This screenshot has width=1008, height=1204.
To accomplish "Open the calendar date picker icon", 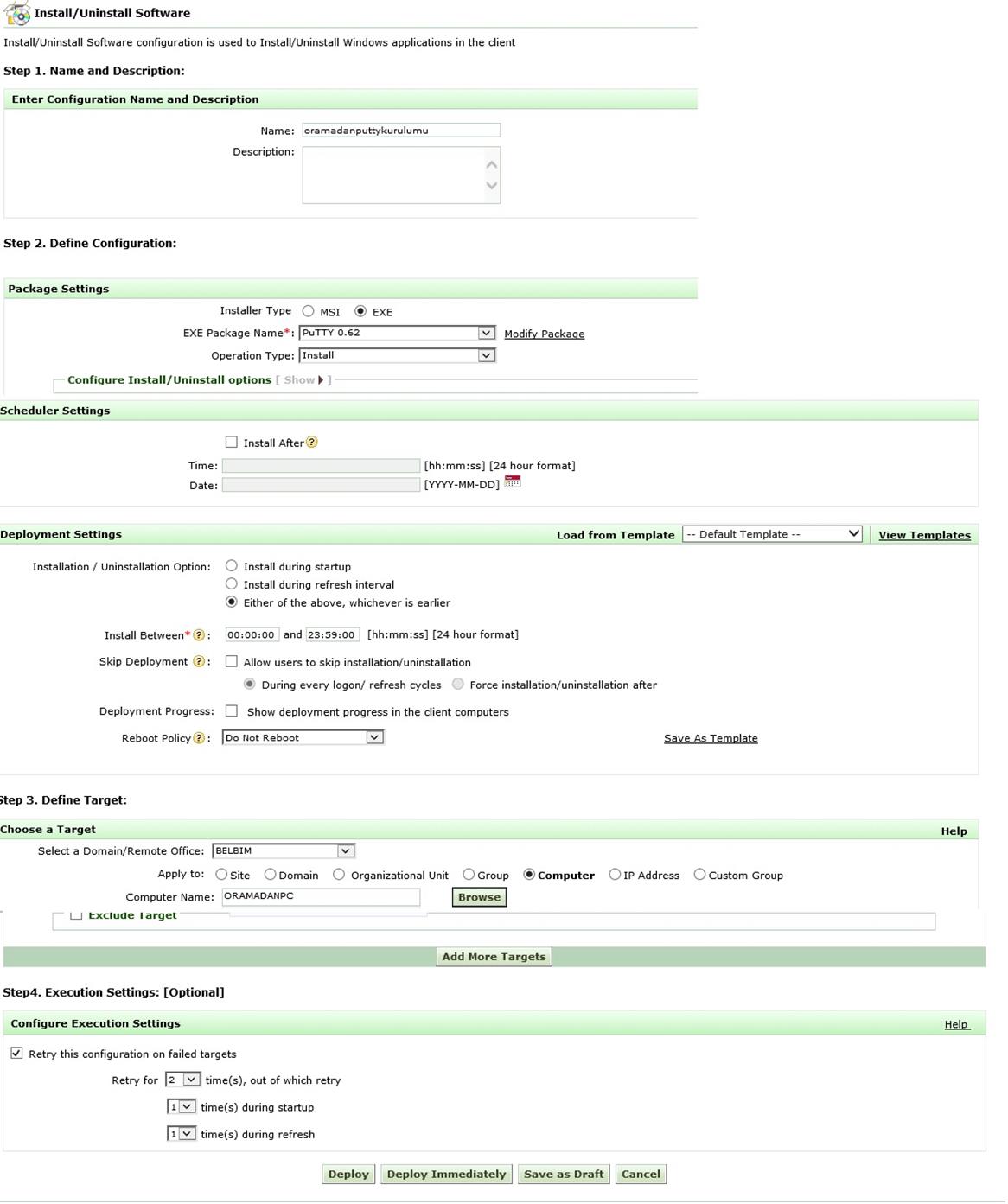I will tap(513, 482).
